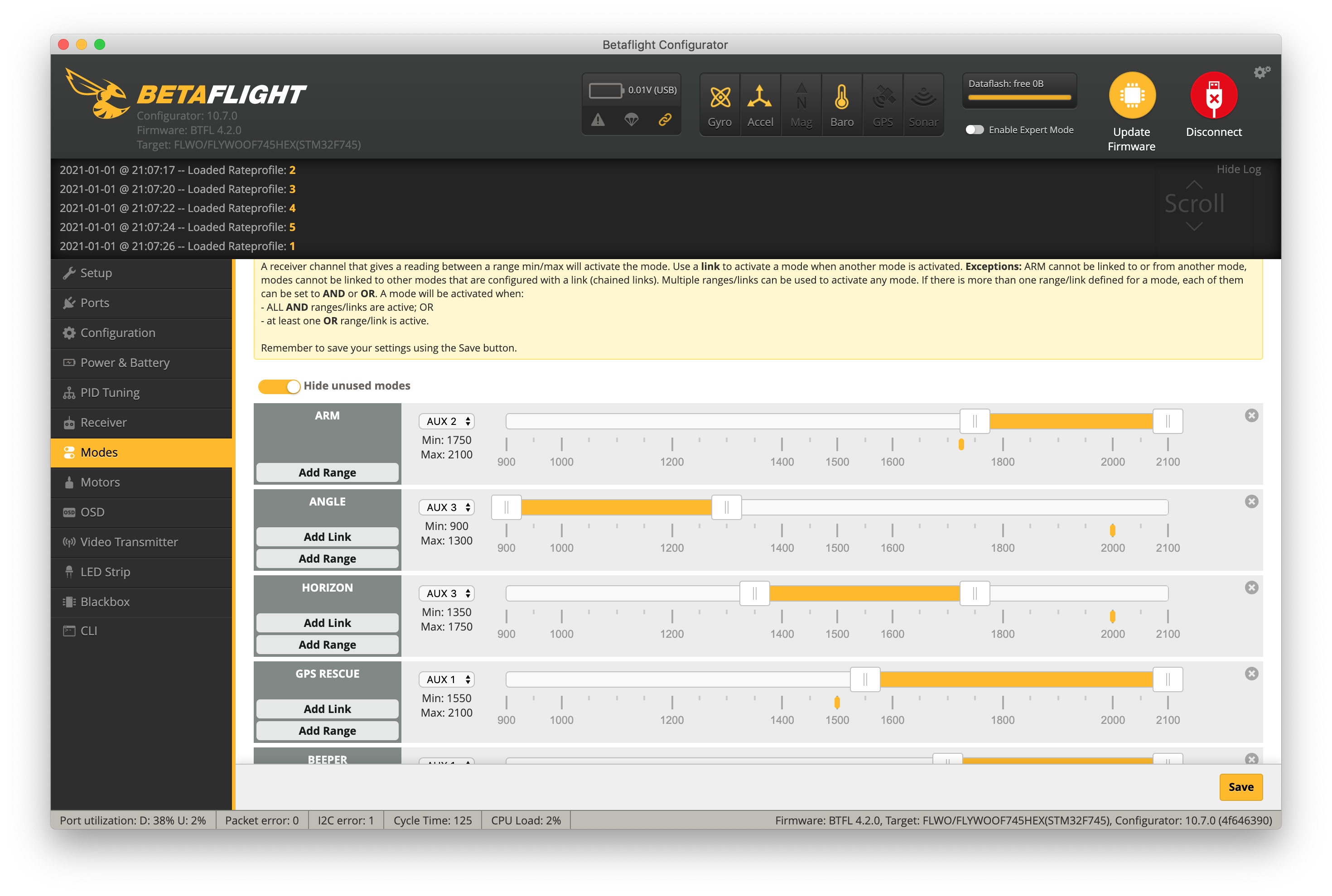Screen dimensions: 1332x896
Task: Click Hide Log link
Action: [1238, 169]
